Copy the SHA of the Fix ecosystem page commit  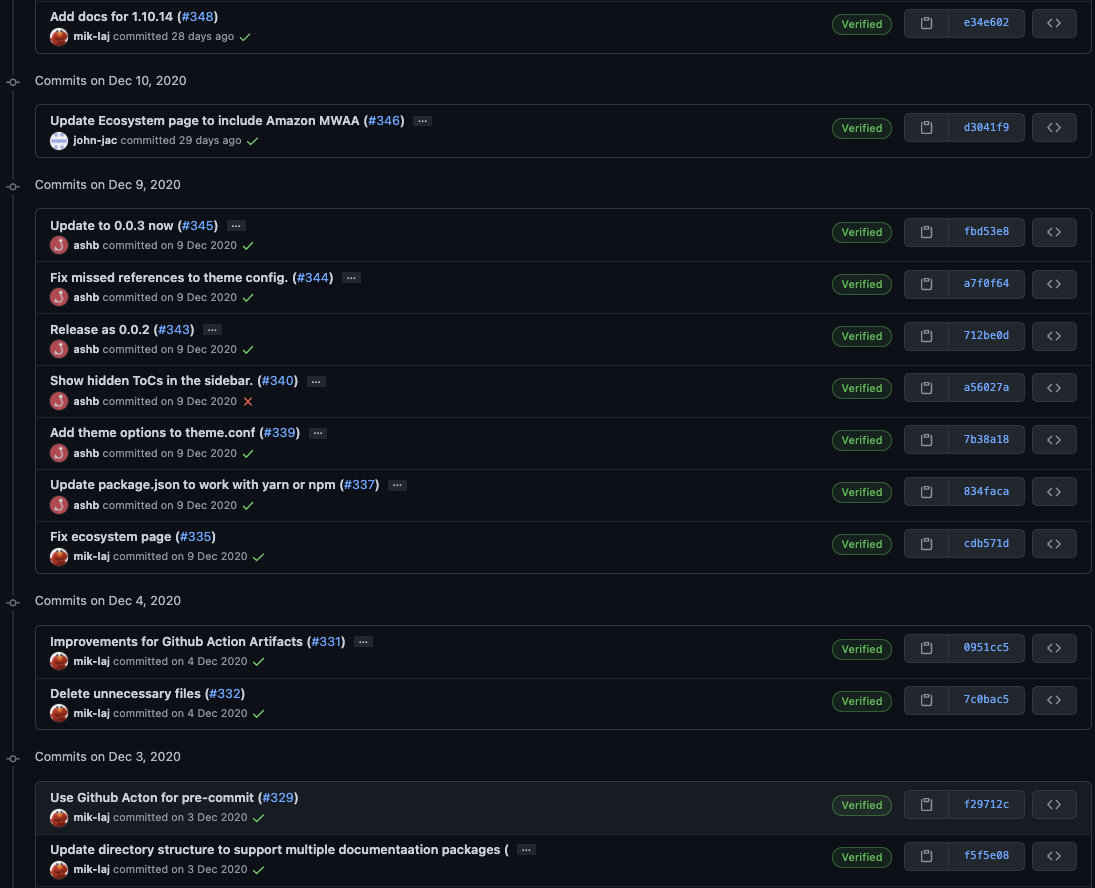(x=924, y=543)
